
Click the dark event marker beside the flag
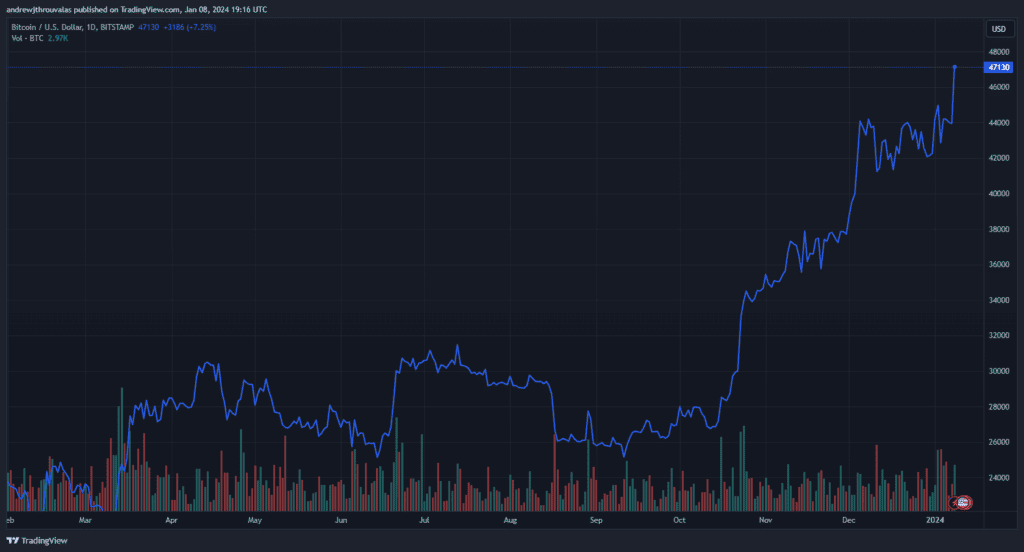[954, 501]
